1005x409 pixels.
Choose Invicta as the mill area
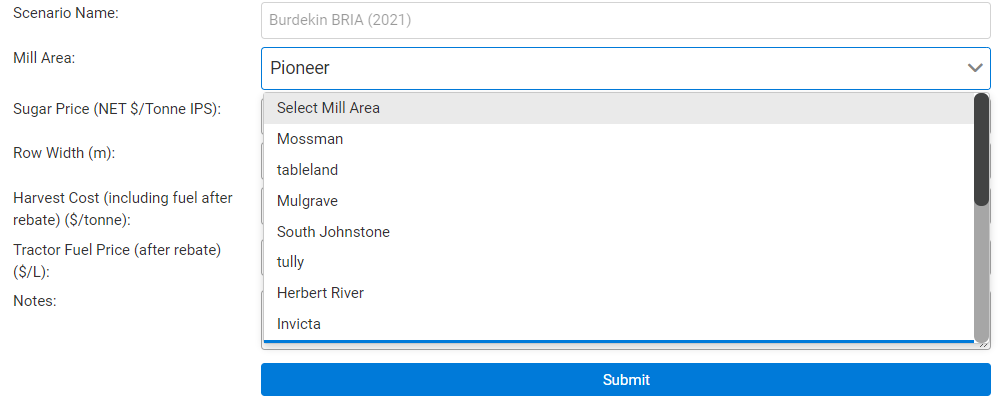point(299,324)
